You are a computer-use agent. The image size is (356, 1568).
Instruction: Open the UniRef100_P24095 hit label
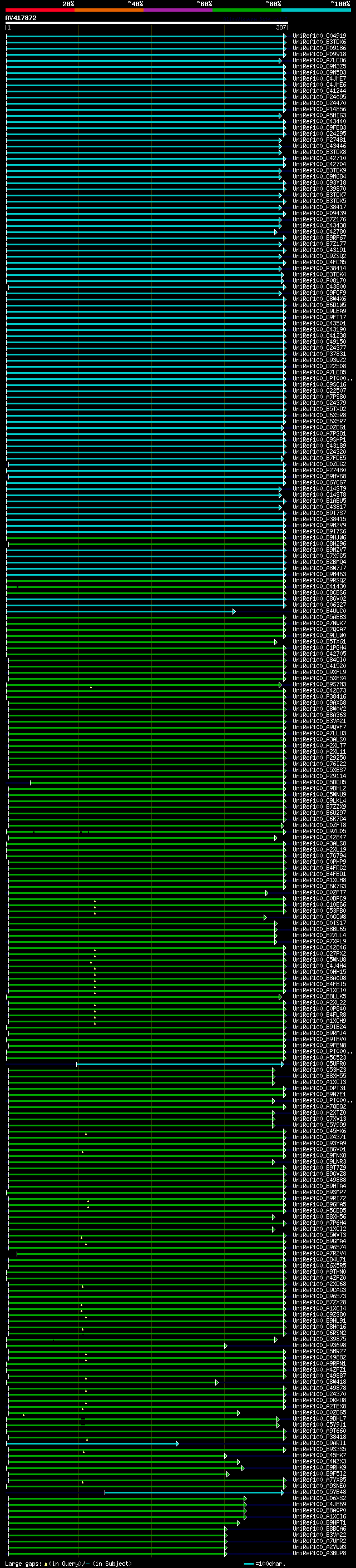click(319, 97)
